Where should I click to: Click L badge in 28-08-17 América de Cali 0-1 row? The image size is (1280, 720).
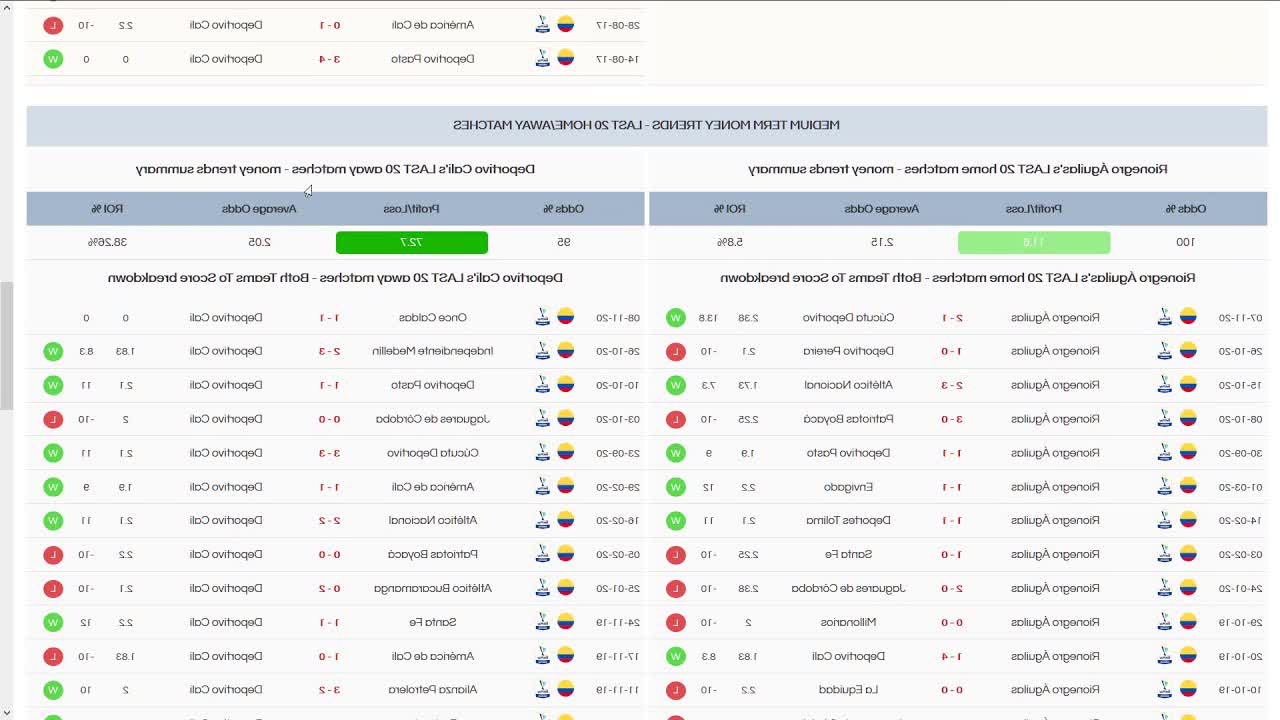point(54,25)
